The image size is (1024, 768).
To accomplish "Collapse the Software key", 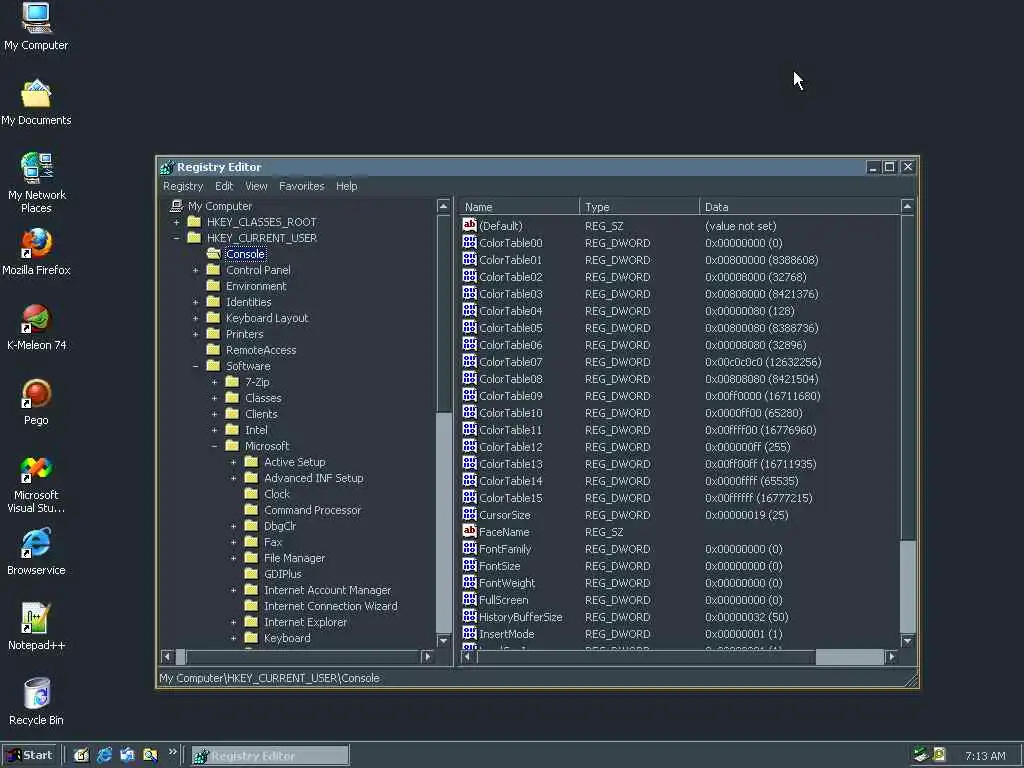I will [195, 366].
